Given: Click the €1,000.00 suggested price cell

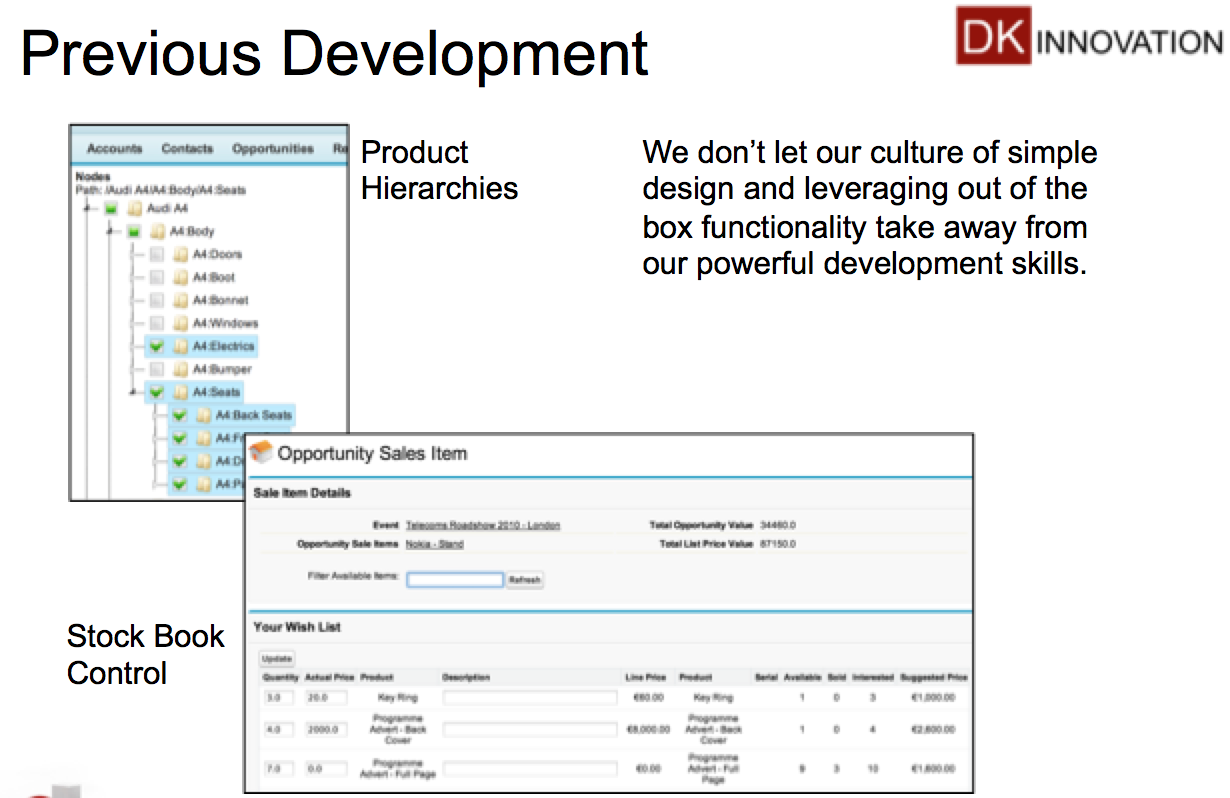Looking at the screenshot, I should pyautogui.click(x=933, y=697).
